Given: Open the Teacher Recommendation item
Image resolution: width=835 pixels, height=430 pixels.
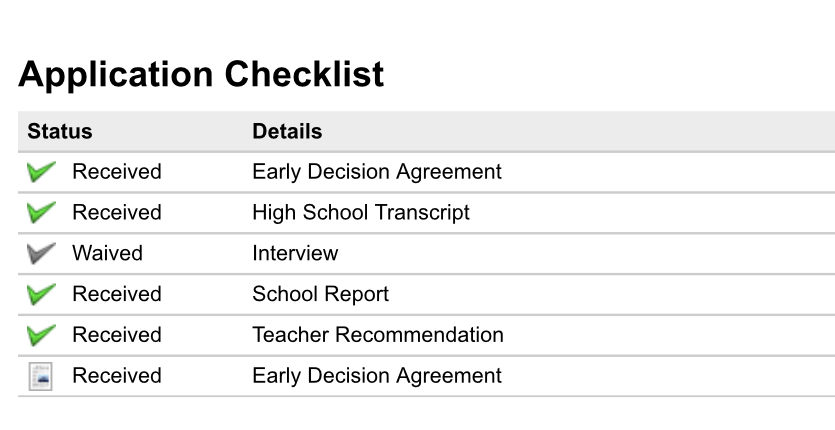Looking at the screenshot, I should coord(378,335).
